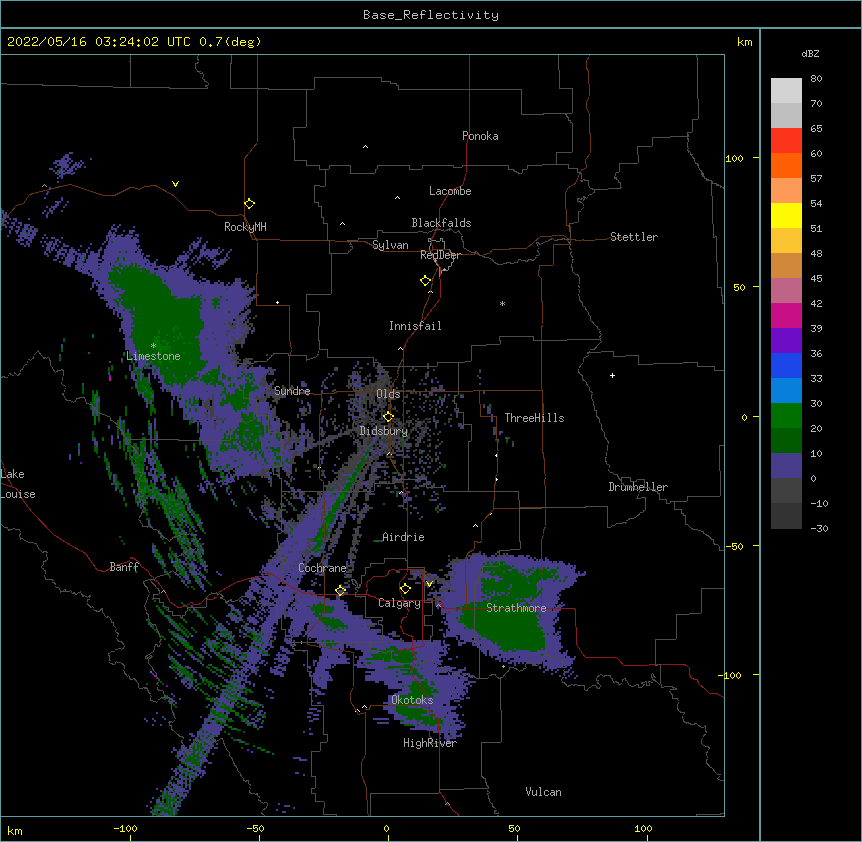Click the Olds label

(x=388, y=394)
